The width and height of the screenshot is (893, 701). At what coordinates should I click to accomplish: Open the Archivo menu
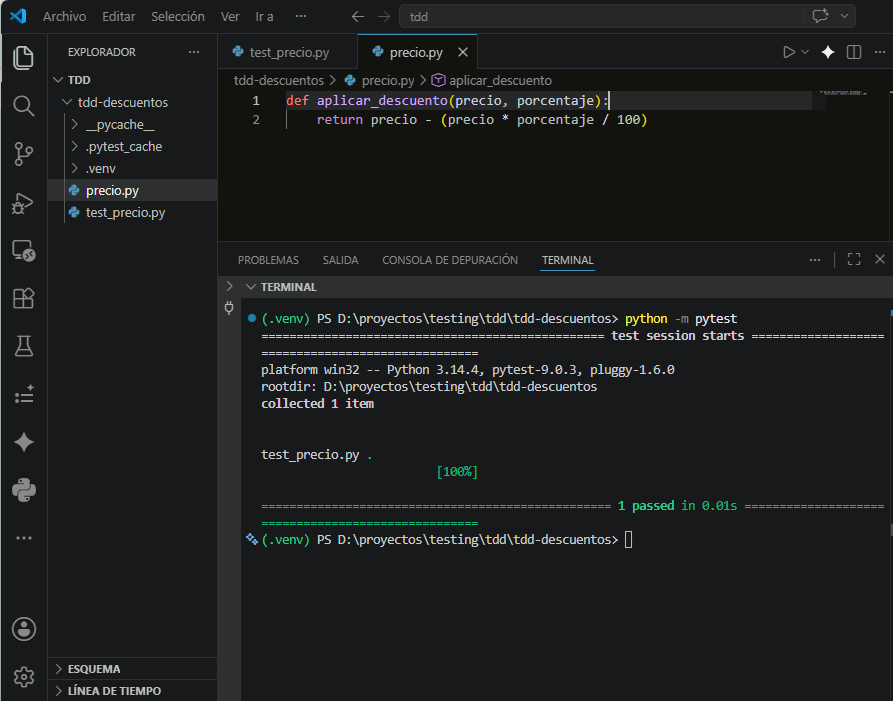64,17
